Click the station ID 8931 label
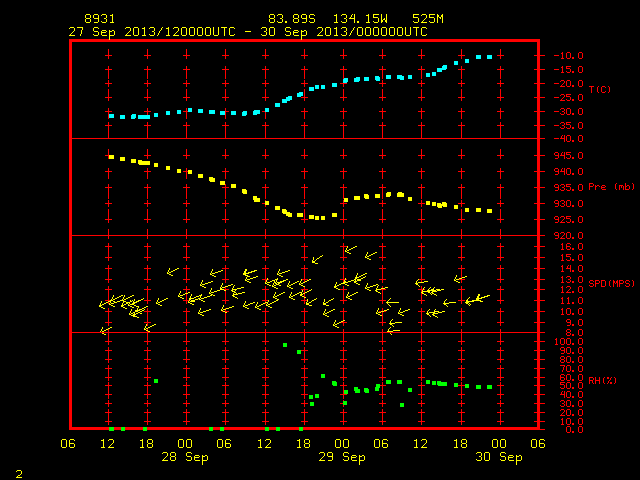Viewport: 640px width, 480px height. [x=100, y=19]
